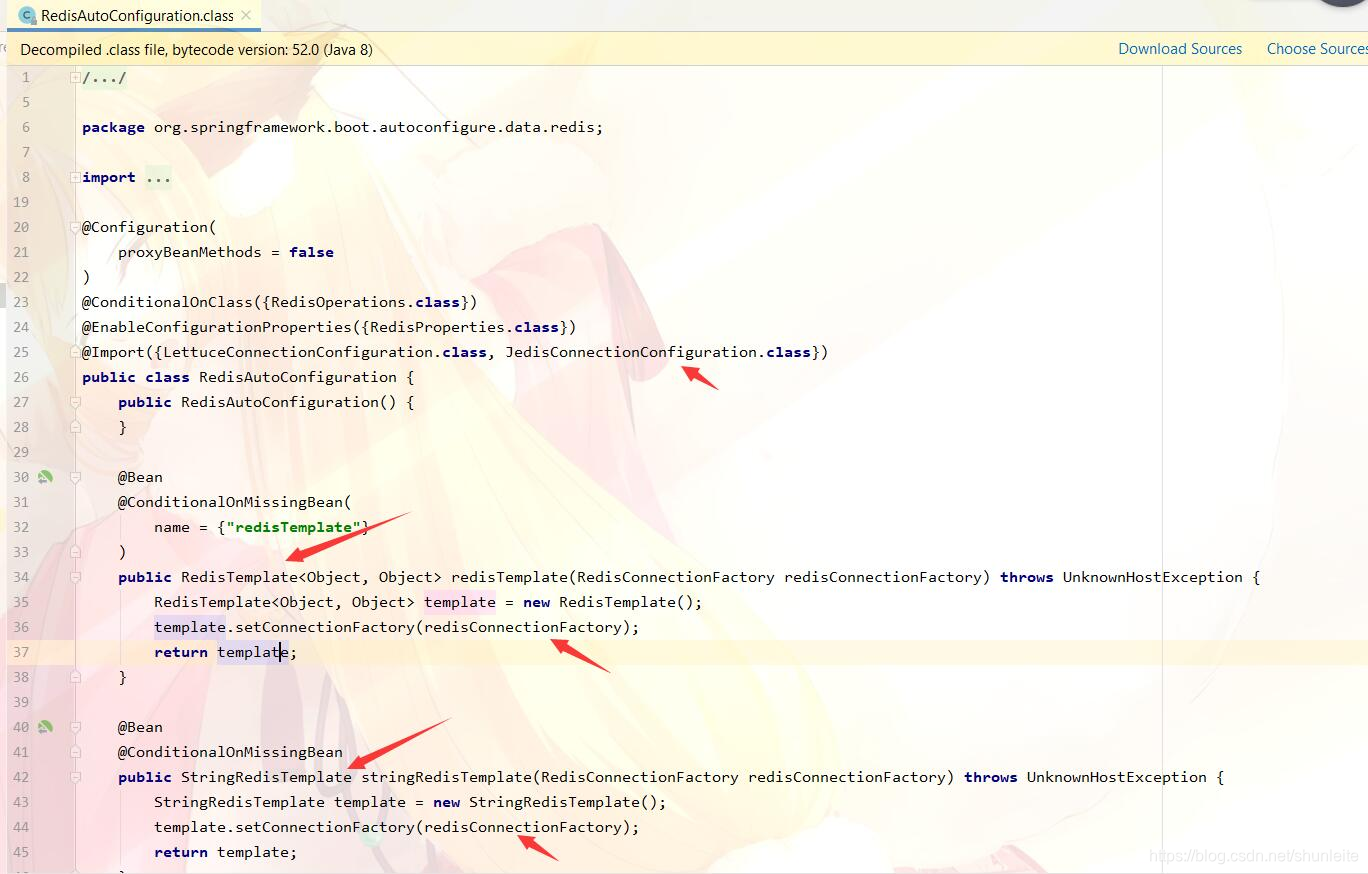The image size is (1368, 874).
Task: Expand the folded imports on line 8
Action: coord(75,177)
